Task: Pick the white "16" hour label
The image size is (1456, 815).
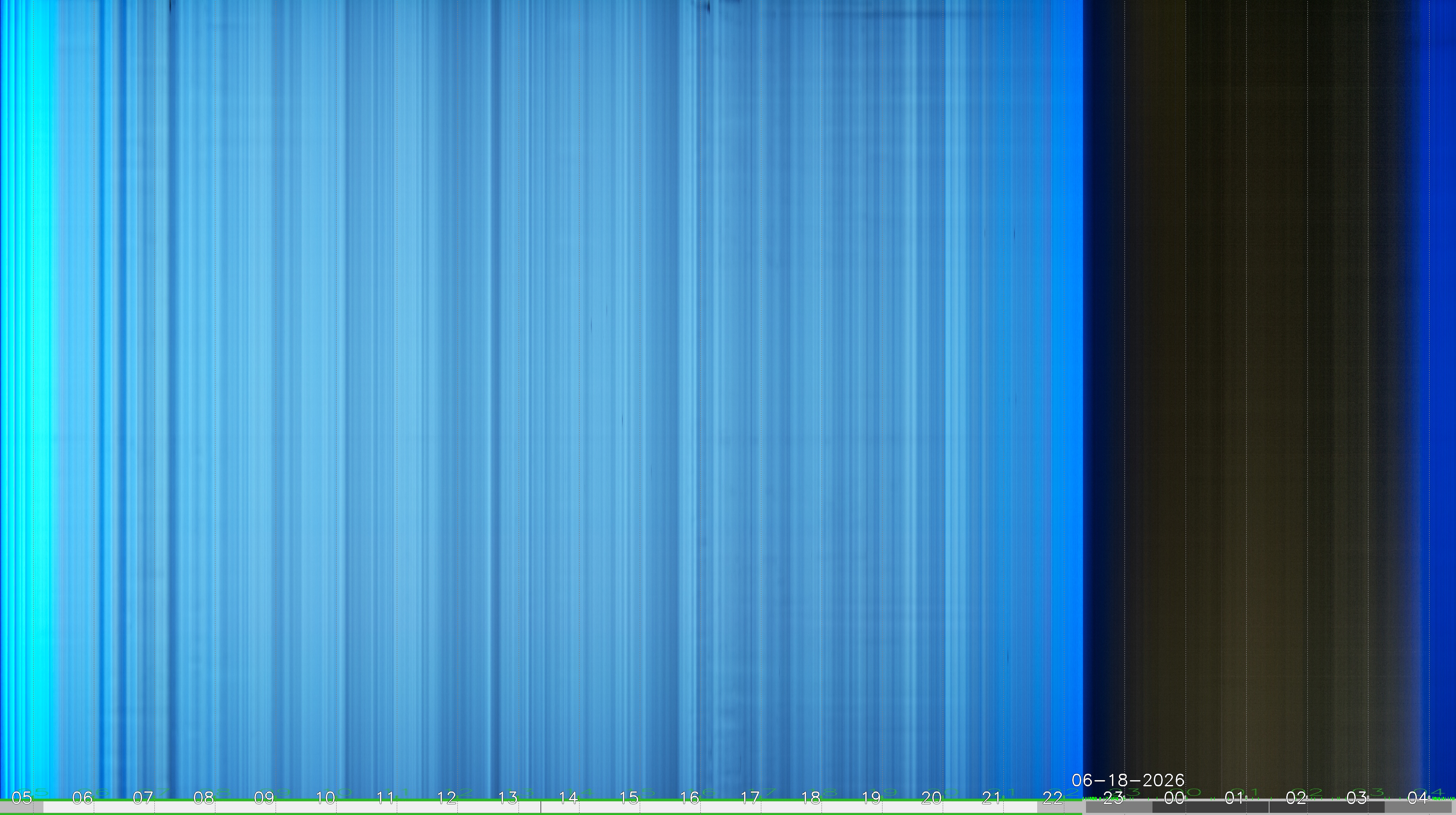Action: pos(690,798)
